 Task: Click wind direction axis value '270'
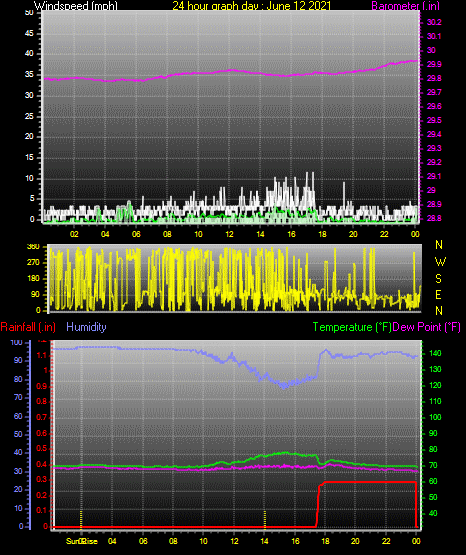click(x=33, y=263)
